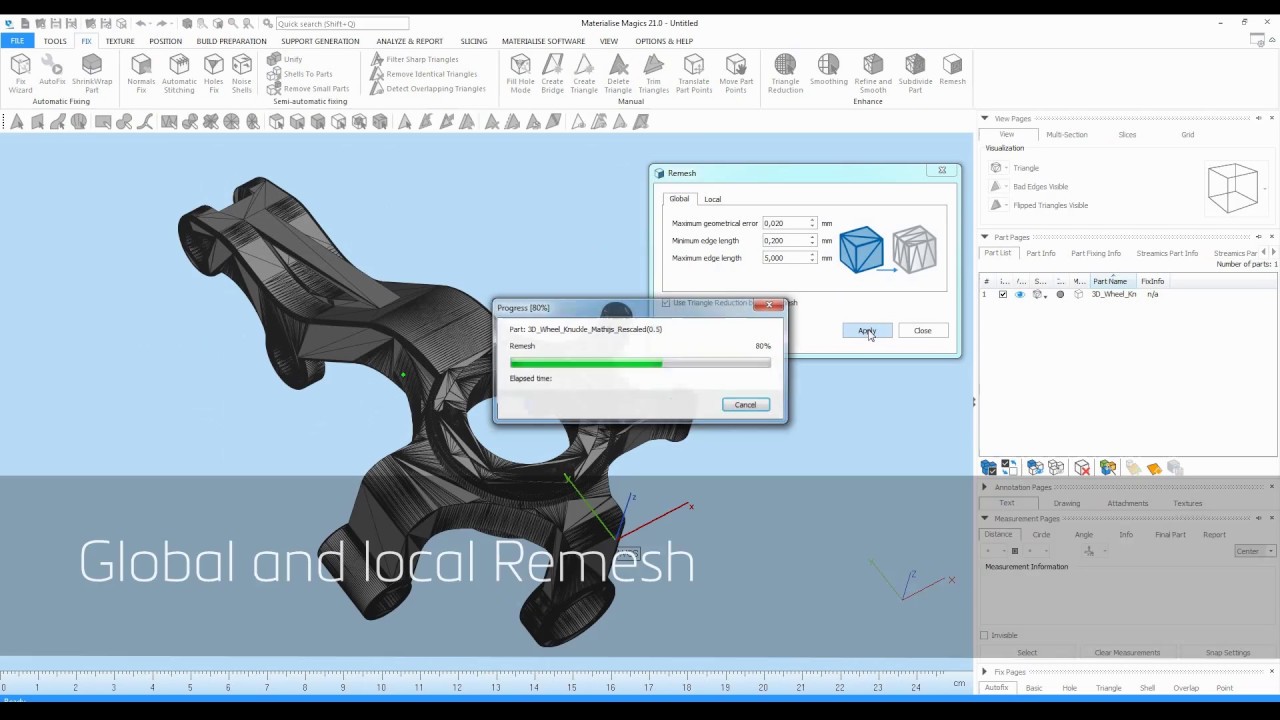Open the Multi-Section view tab
Screen dimensions: 1280x720
click(1066, 134)
